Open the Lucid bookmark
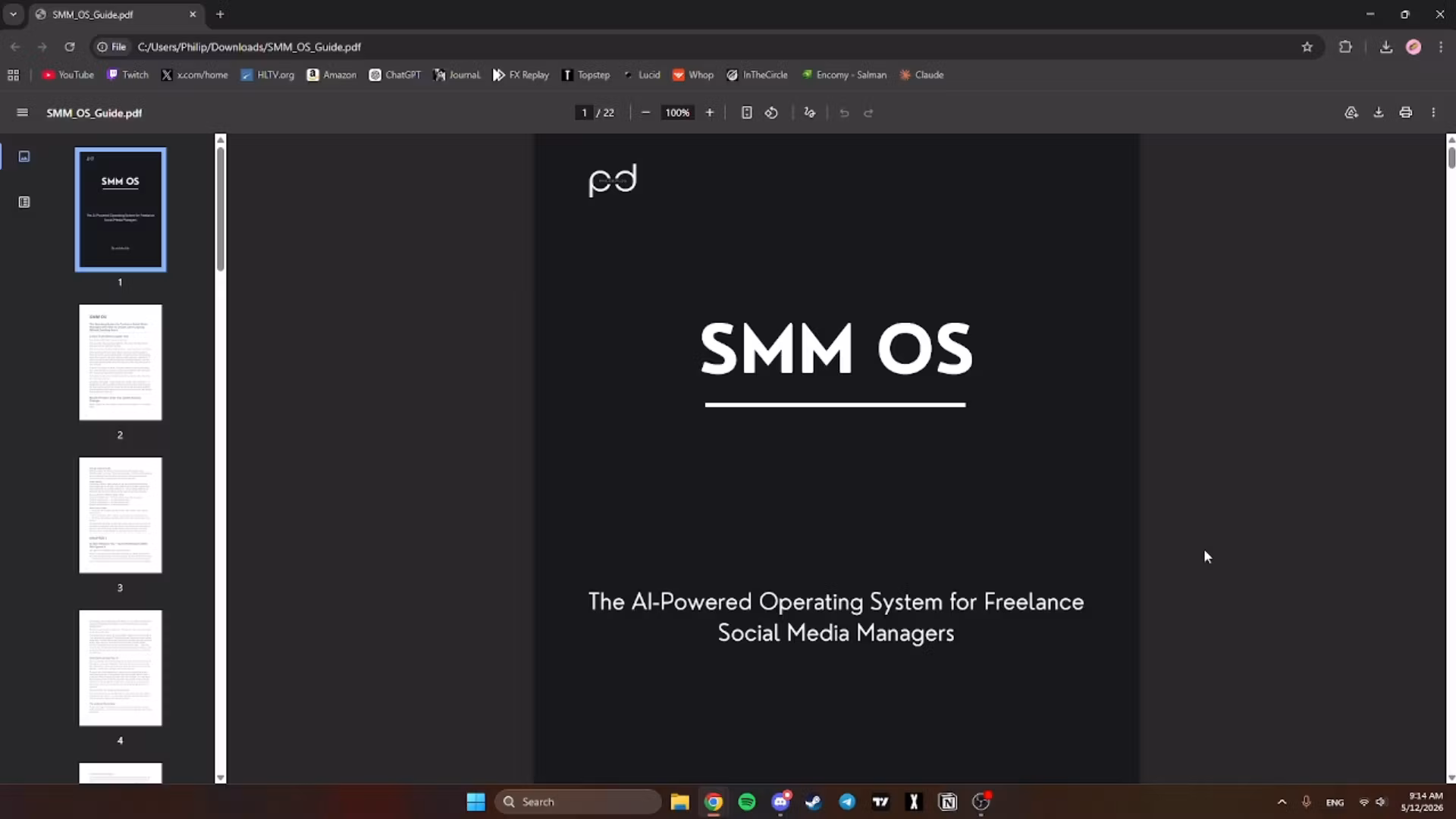This screenshot has width=1456, height=819. pos(642,75)
